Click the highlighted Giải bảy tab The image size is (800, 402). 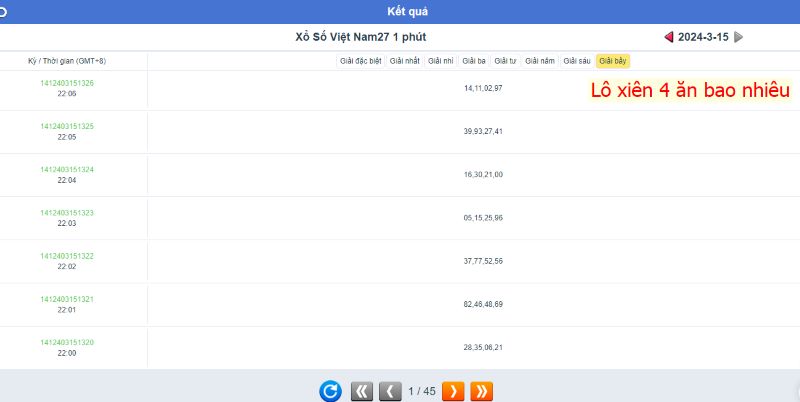point(613,61)
